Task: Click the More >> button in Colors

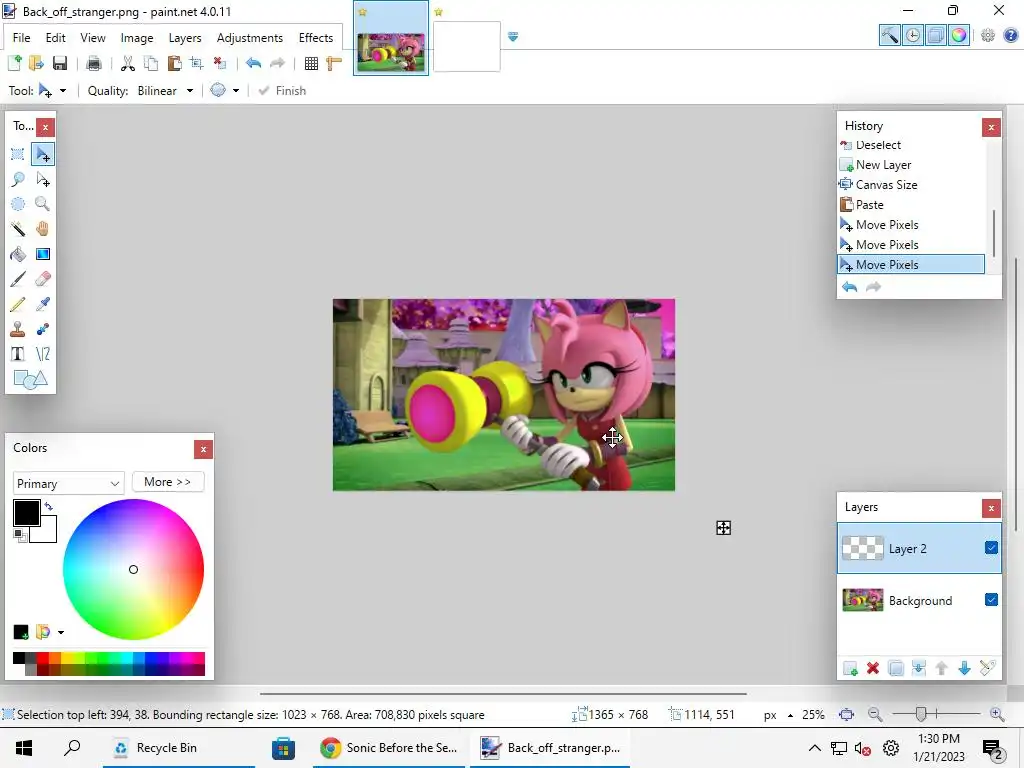Action: tap(168, 482)
